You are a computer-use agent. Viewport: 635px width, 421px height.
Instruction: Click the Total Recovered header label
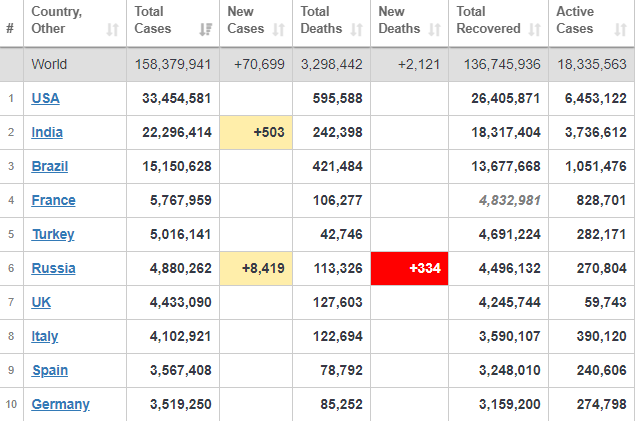488,20
